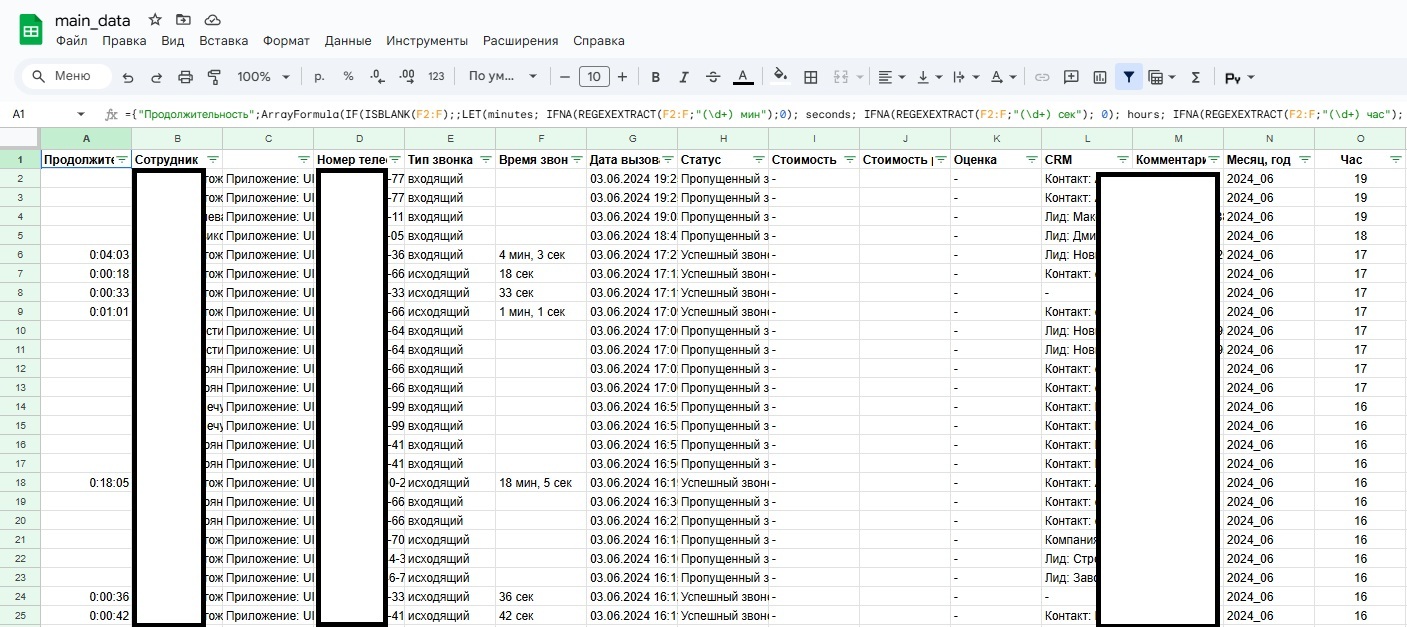Click the Insert chart icon

point(1100,77)
